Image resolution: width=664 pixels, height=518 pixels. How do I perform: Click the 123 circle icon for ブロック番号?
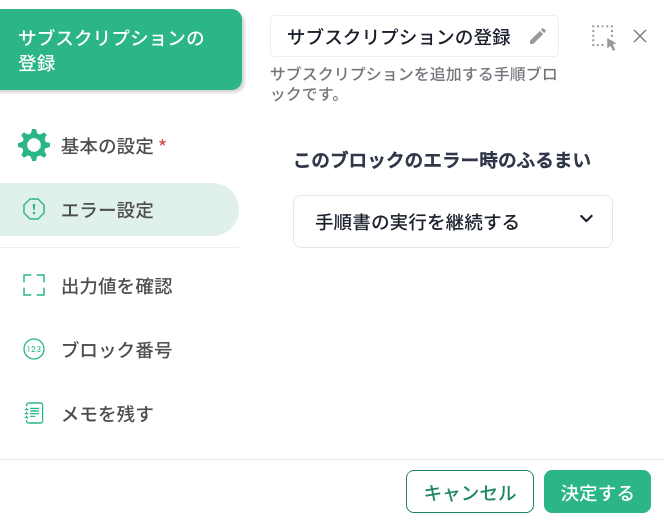[x=34, y=349]
